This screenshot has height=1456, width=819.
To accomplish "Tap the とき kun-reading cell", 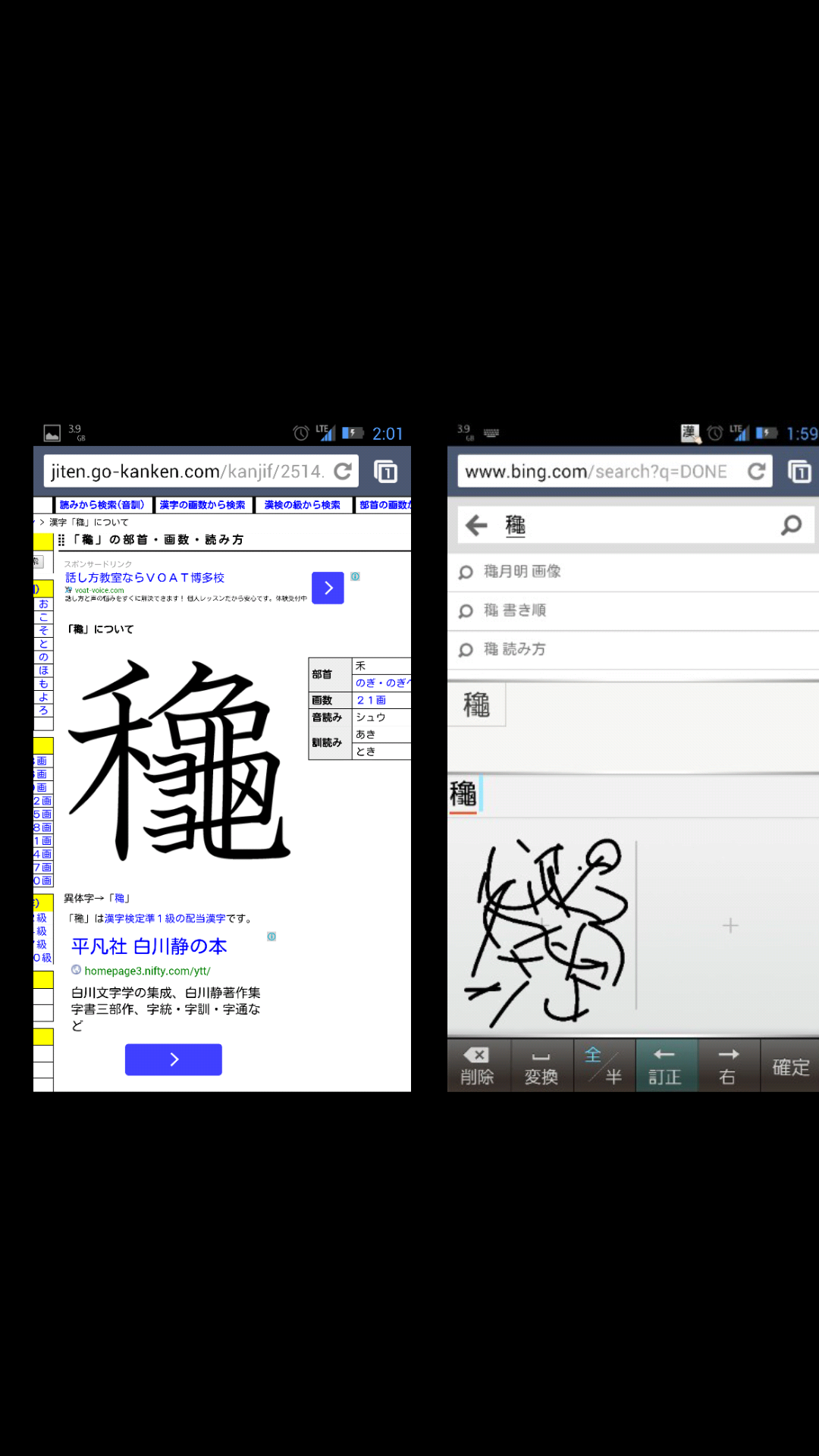I will [x=381, y=752].
